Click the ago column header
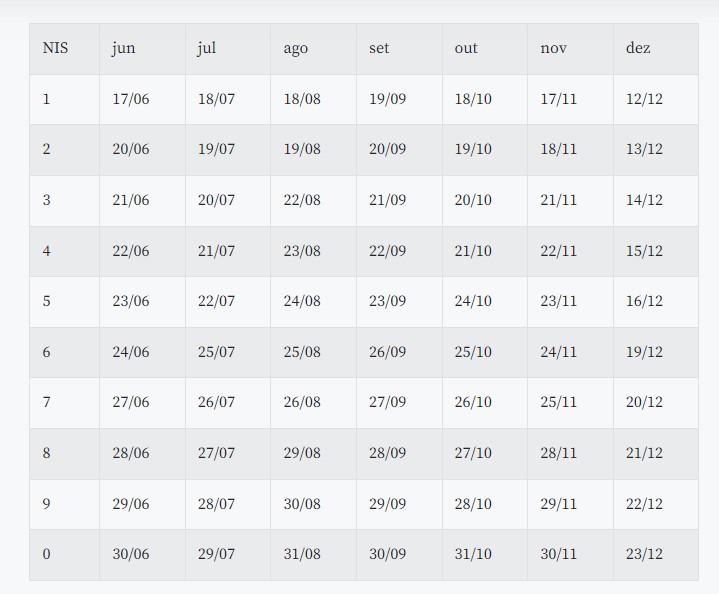 [296, 48]
